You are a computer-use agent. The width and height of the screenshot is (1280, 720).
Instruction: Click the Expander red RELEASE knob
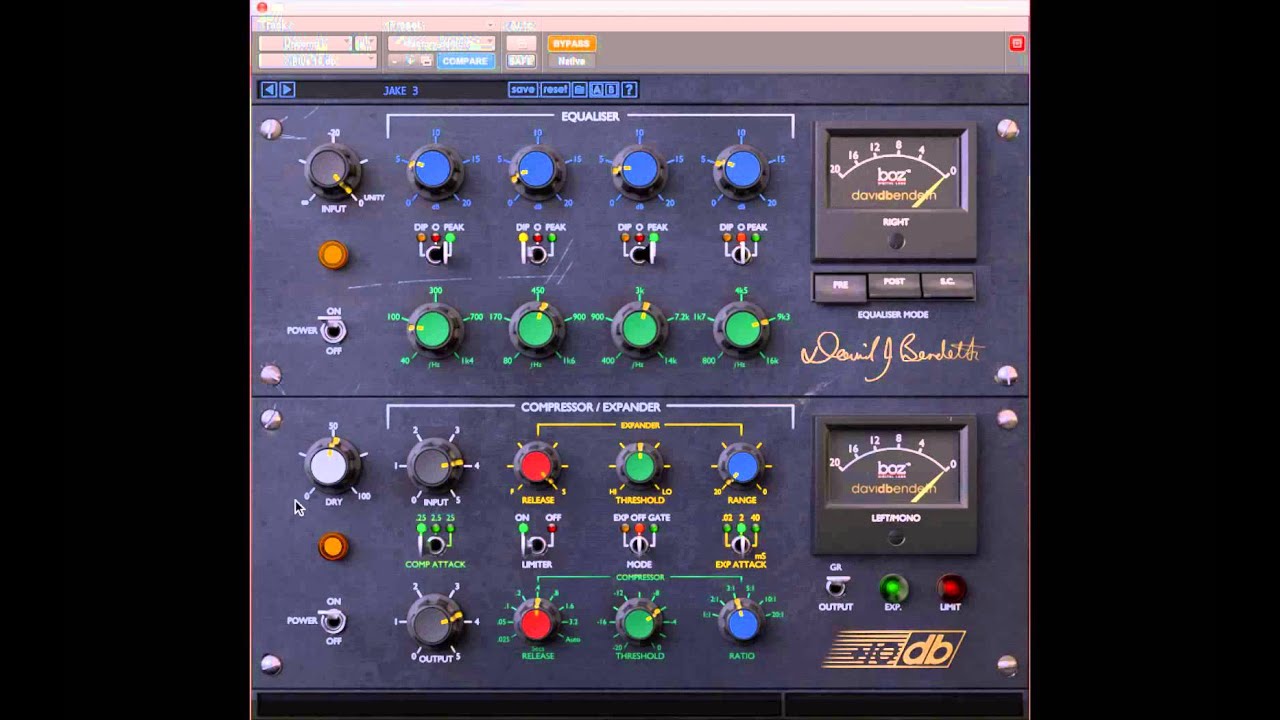537,466
